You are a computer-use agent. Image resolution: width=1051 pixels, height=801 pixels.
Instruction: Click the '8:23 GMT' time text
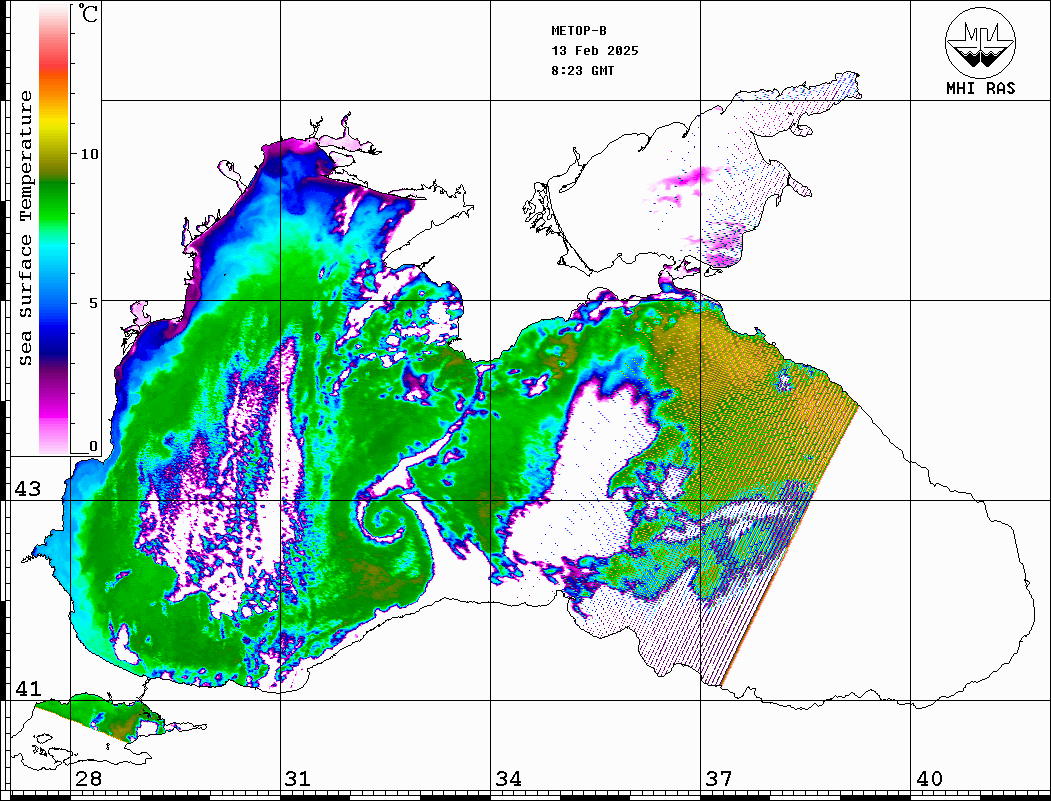point(583,71)
